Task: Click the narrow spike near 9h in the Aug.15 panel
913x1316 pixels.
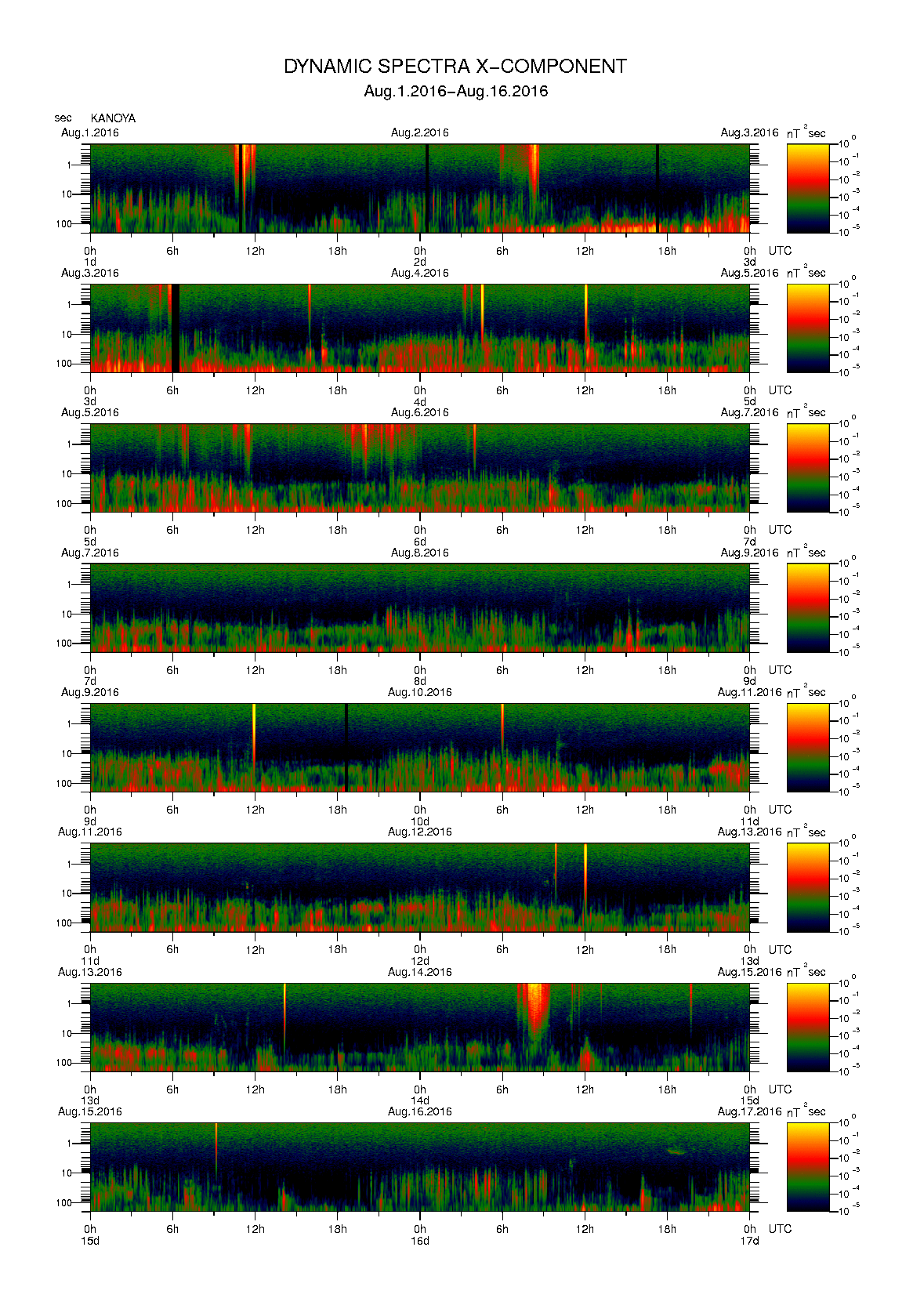Action: [216, 1148]
